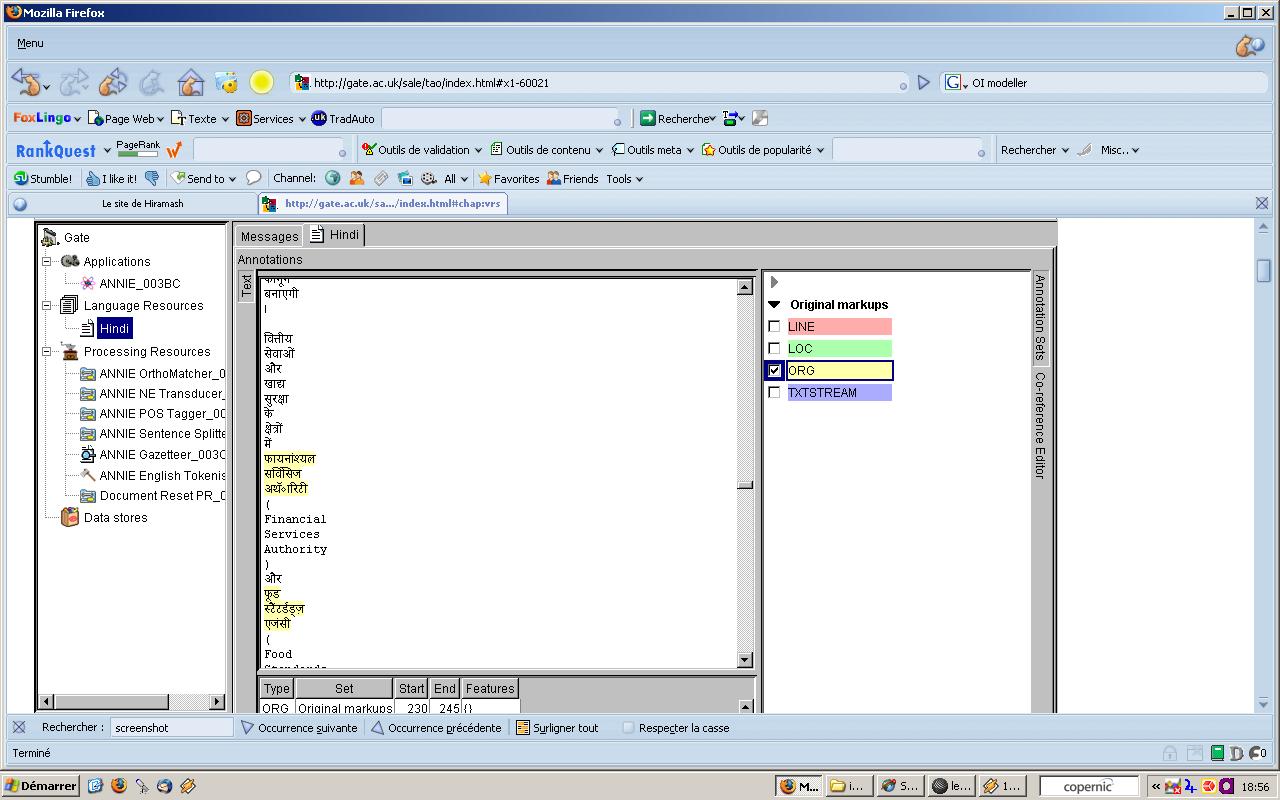Uncheck the ORG annotation checkbox

point(774,370)
